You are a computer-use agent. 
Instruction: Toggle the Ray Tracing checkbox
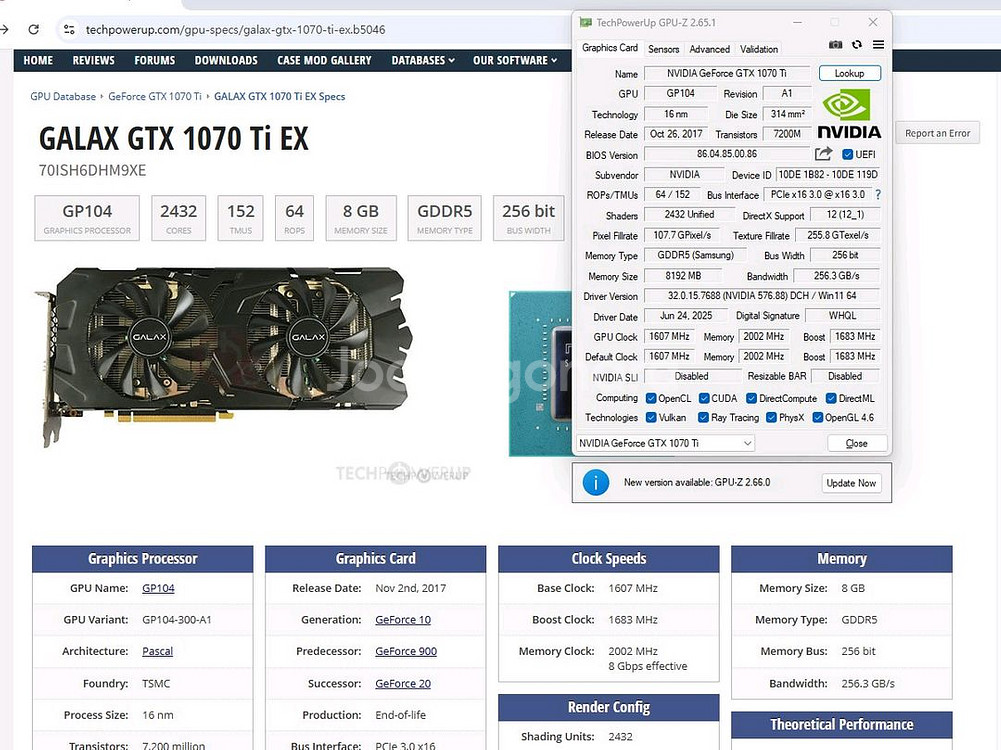pyautogui.click(x=704, y=417)
